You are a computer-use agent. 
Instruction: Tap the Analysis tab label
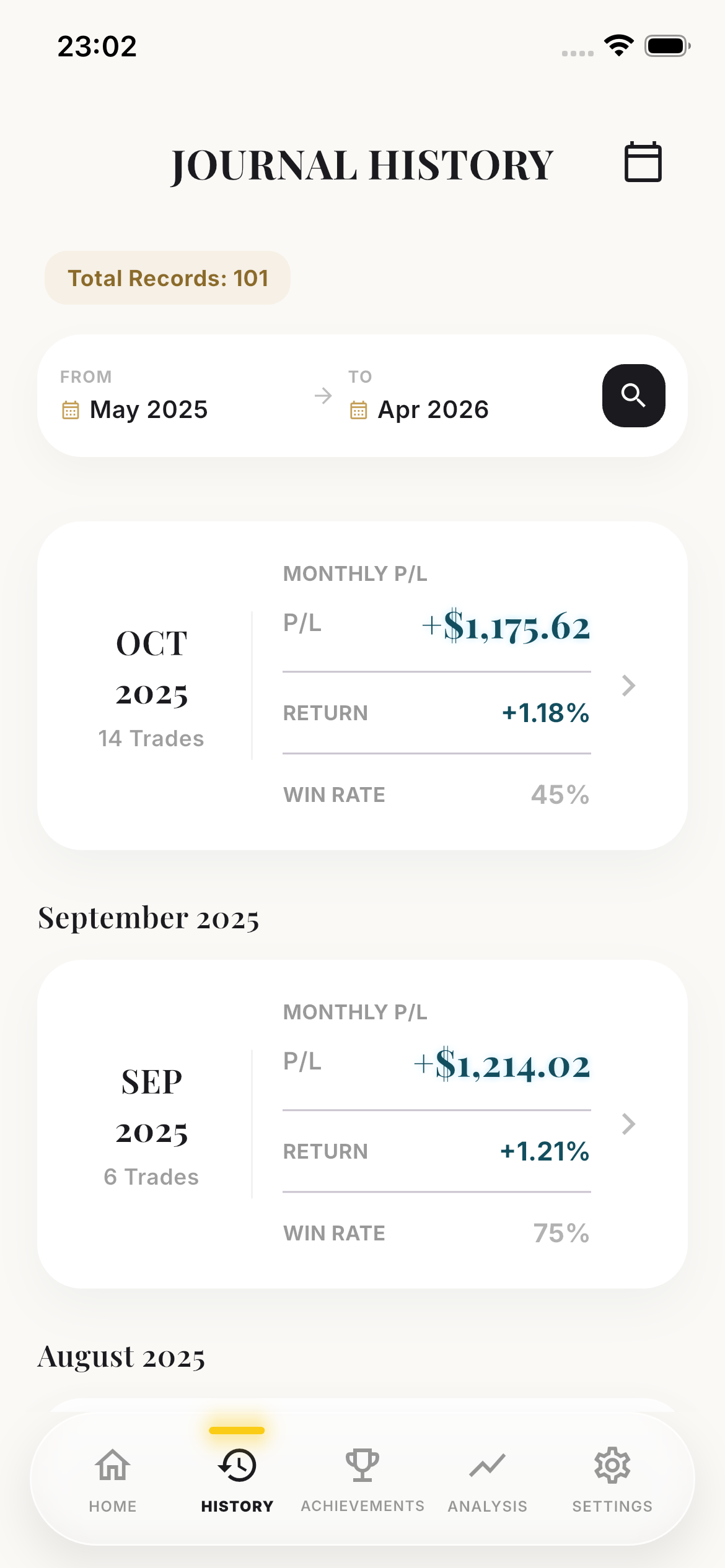point(488,1506)
